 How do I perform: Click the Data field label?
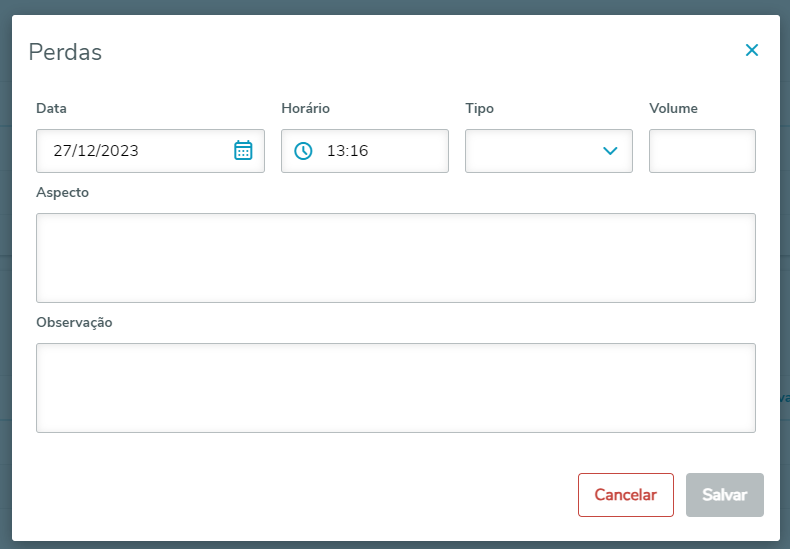pyautogui.click(x=51, y=108)
